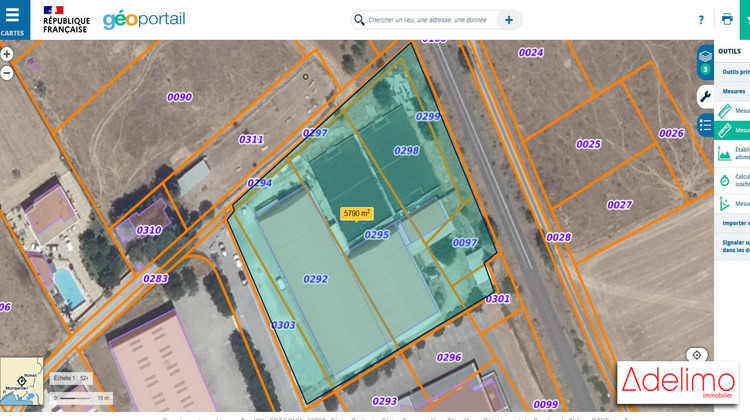This screenshot has height=420, width=750.
Task: Toggle the active area measurement tool
Action: (726, 130)
